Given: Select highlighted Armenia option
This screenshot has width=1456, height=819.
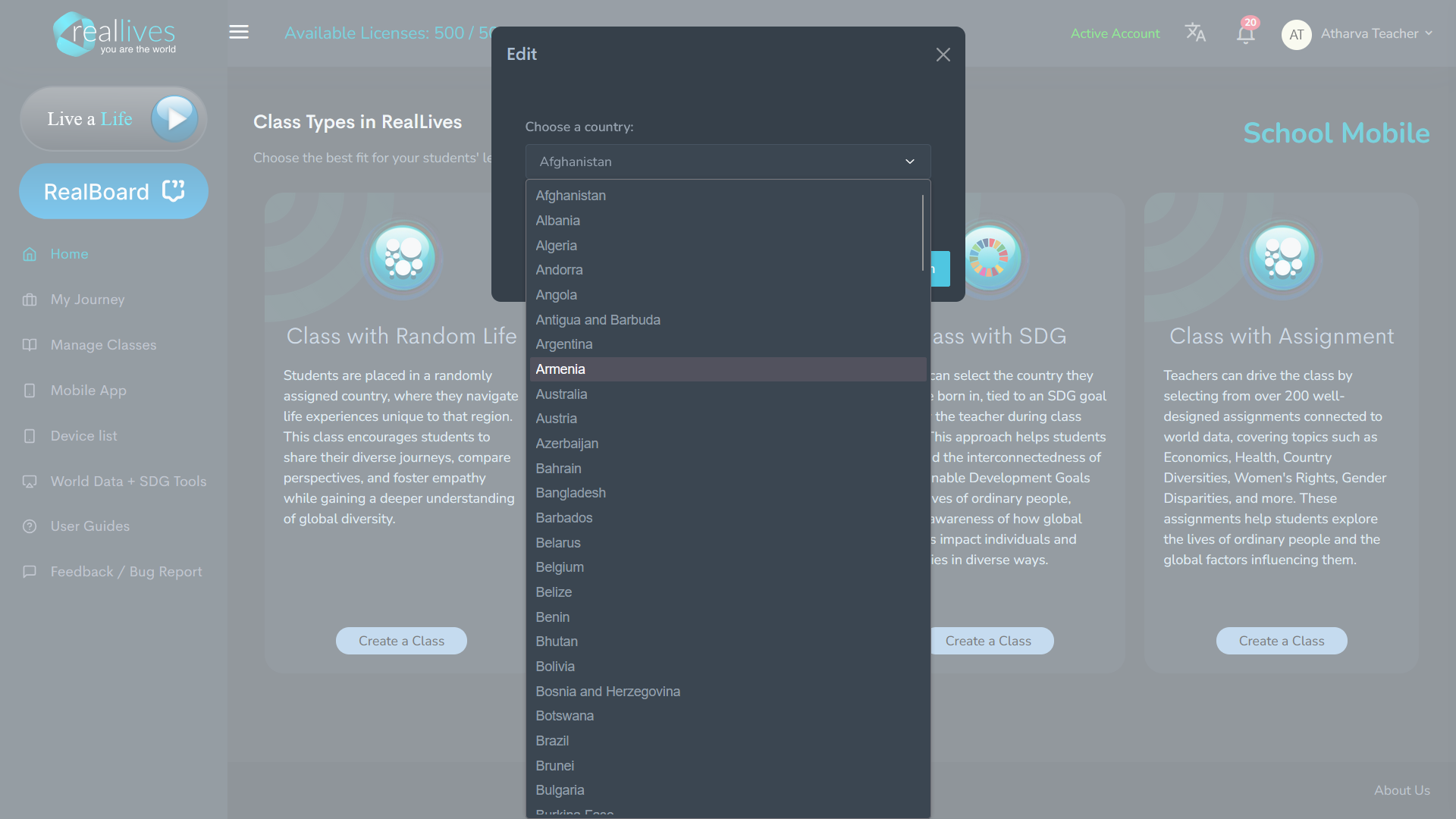Looking at the screenshot, I should coord(728,369).
